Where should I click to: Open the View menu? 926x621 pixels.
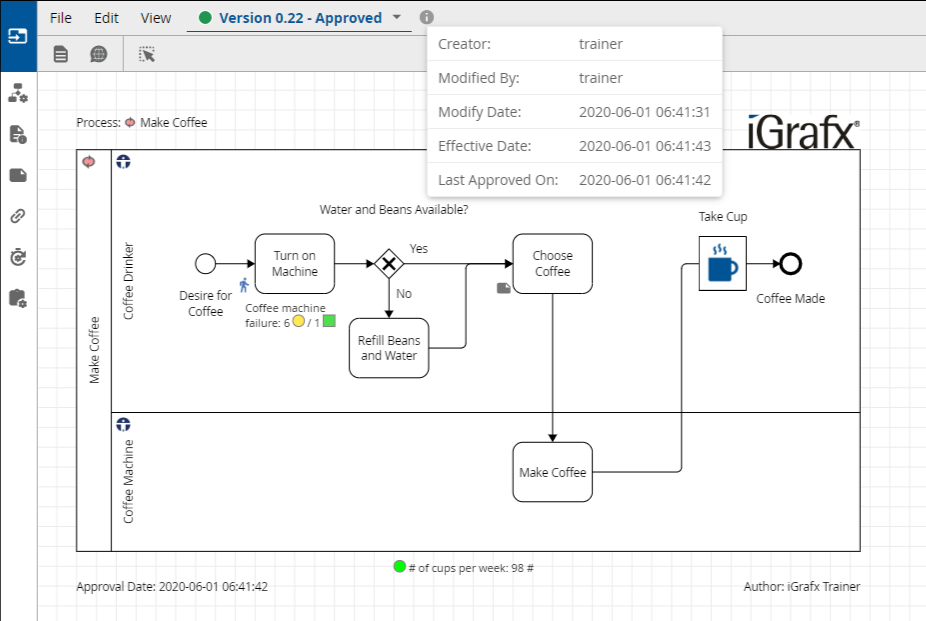click(156, 18)
